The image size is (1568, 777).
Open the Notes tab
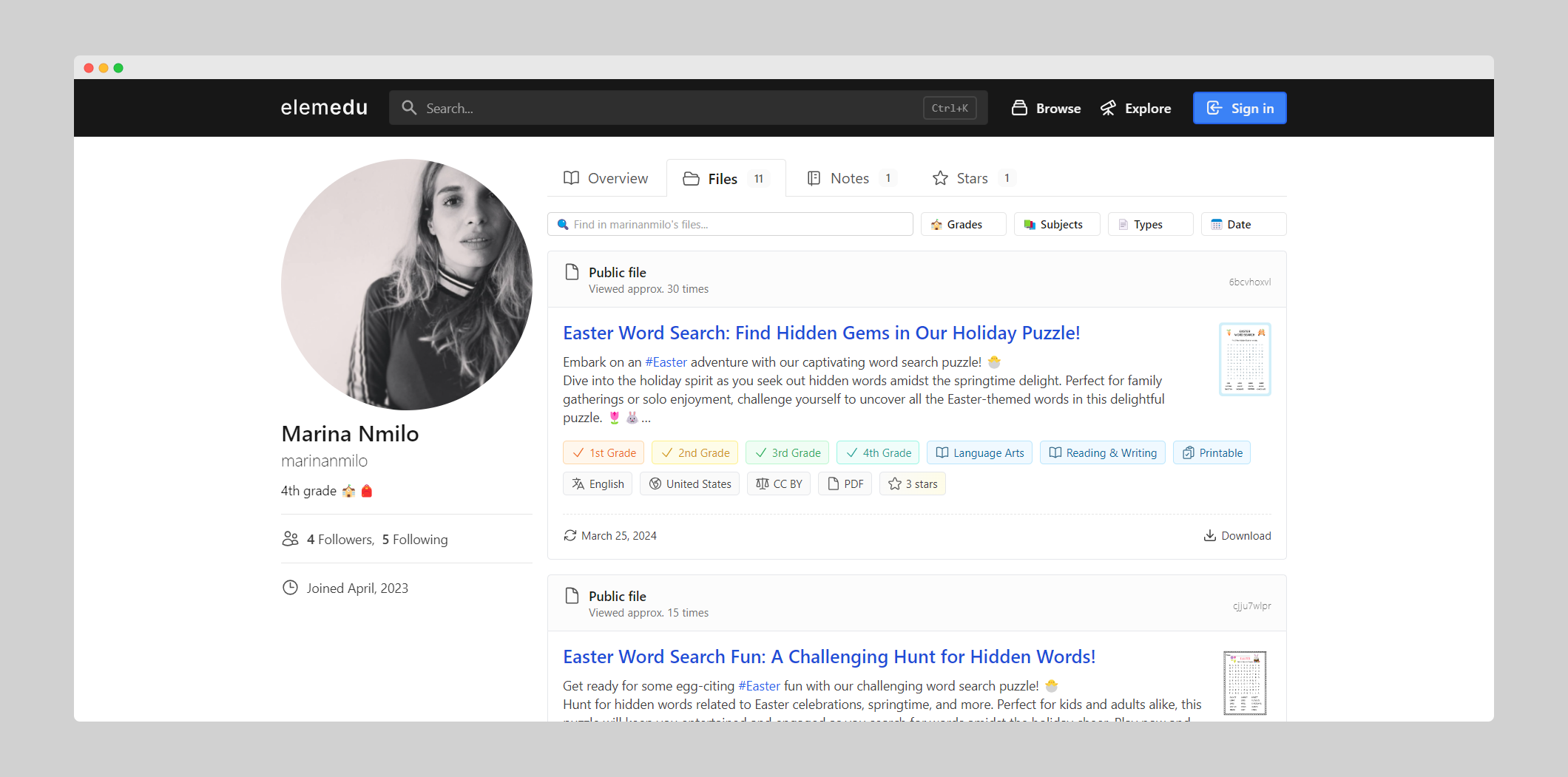pyautogui.click(x=851, y=178)
